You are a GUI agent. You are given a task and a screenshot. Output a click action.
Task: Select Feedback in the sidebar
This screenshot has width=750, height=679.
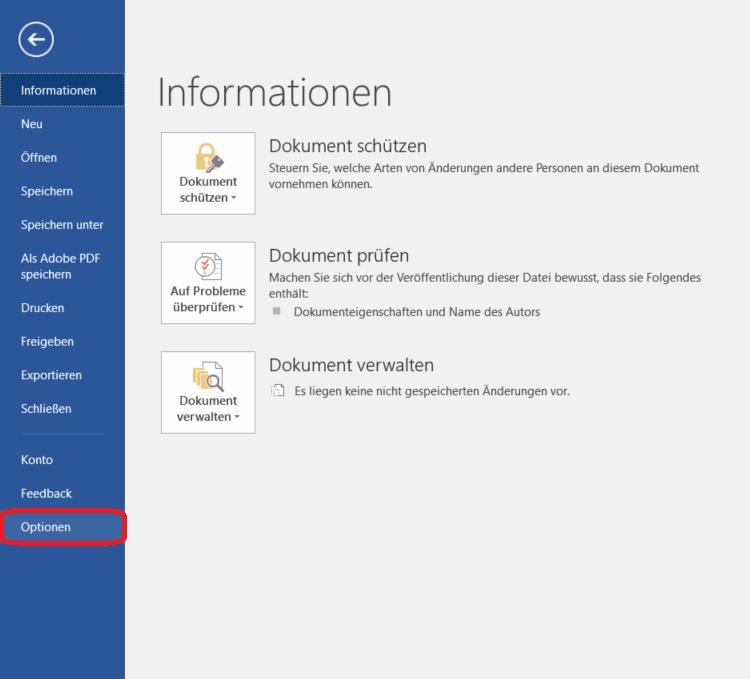click(46, 493)
